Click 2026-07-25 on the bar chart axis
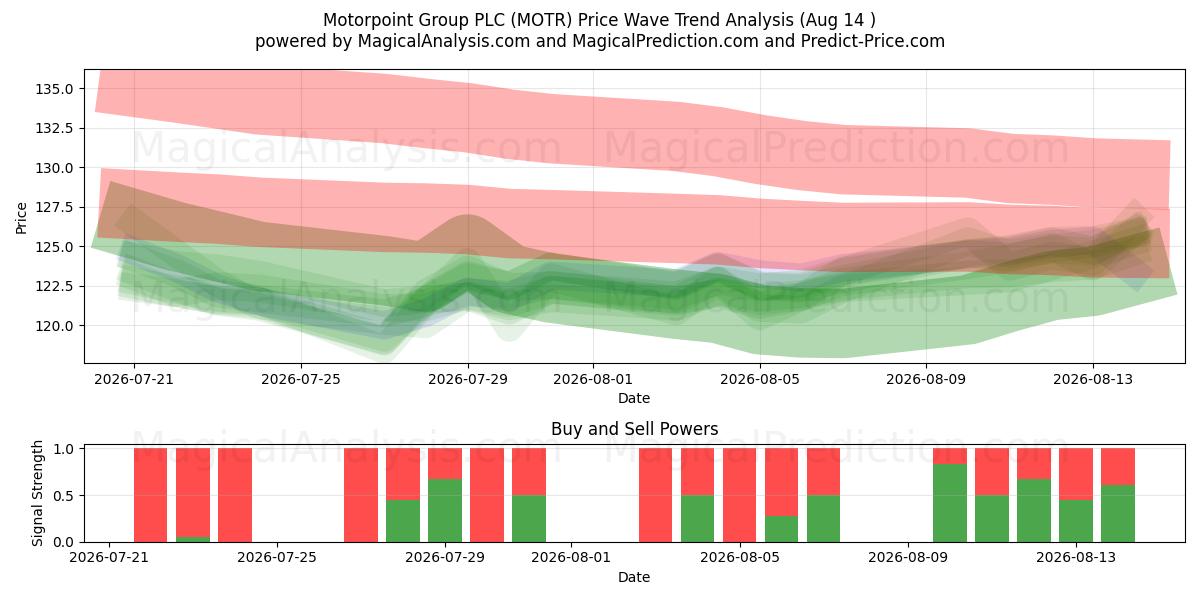 277,558
